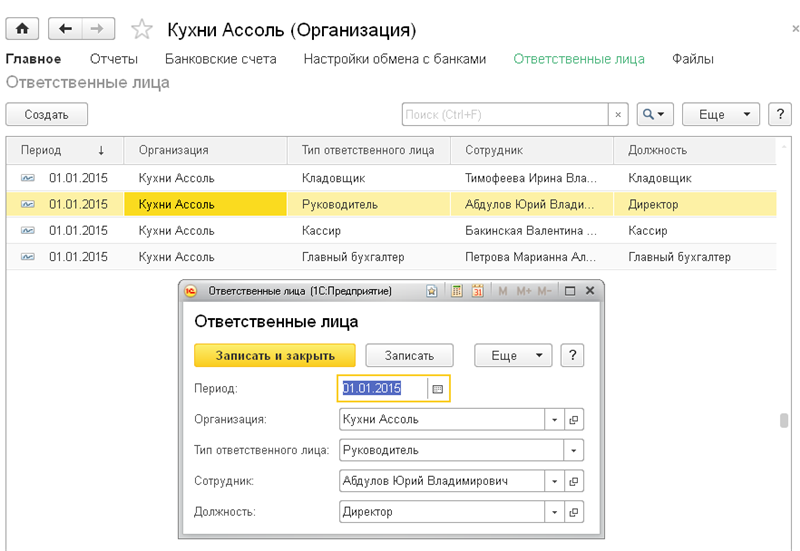Clear the search field with the x button
The width and height of the screenshot is (800, 551).
(x=619, y=115)
